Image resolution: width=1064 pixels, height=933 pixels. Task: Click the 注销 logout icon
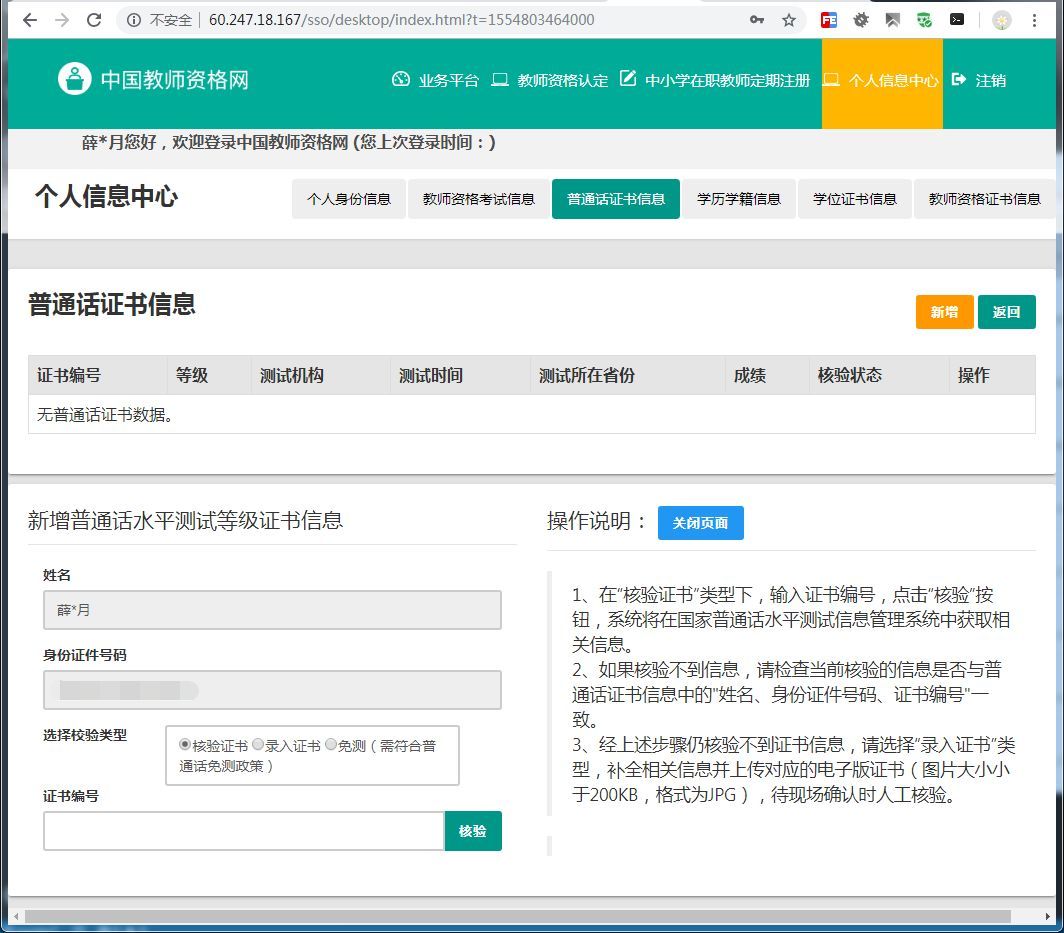click(x=959, y=79)
